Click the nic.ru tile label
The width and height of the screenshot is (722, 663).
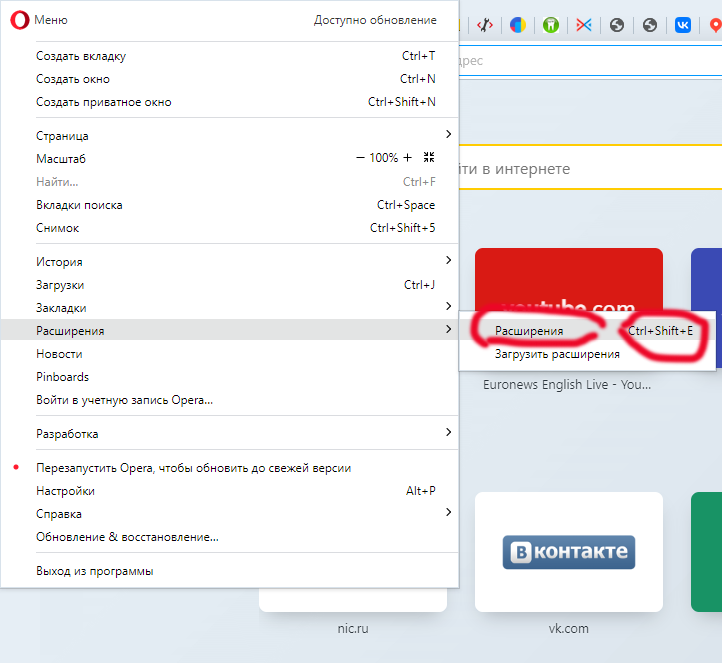[x=353, y=628]
